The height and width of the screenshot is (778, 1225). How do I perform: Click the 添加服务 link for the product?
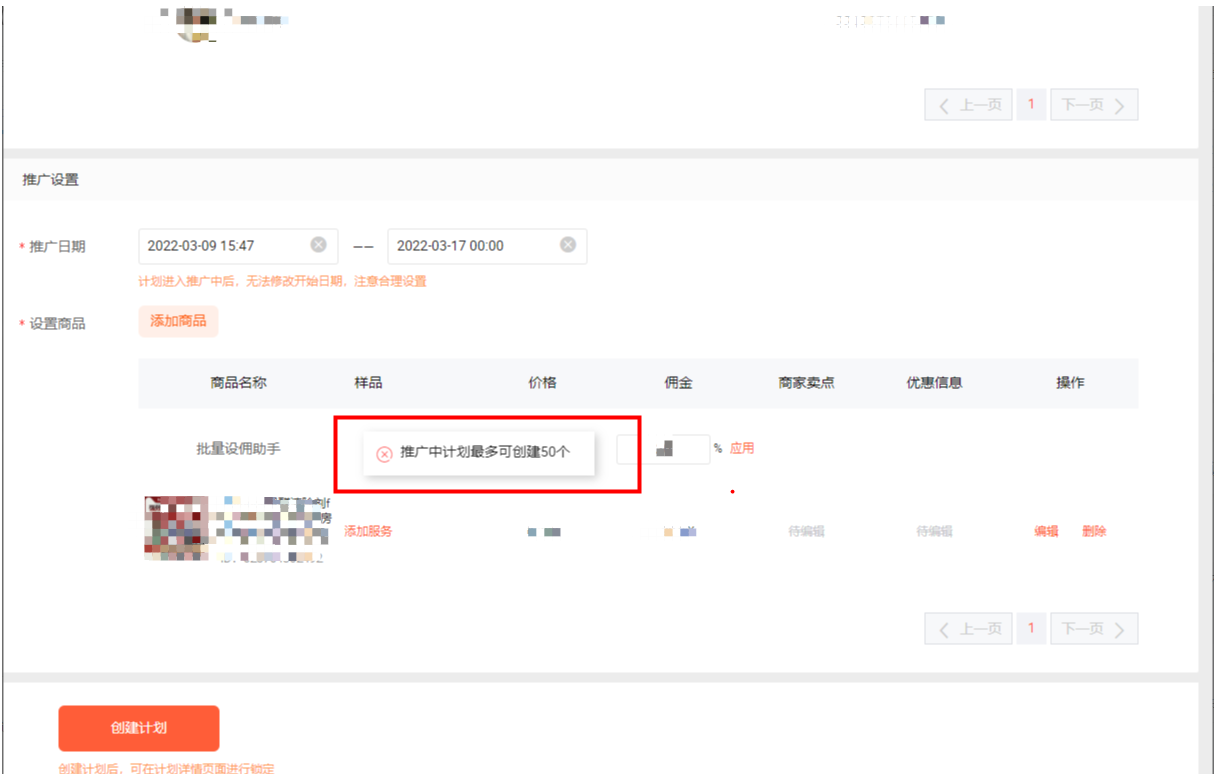[368, 532]
